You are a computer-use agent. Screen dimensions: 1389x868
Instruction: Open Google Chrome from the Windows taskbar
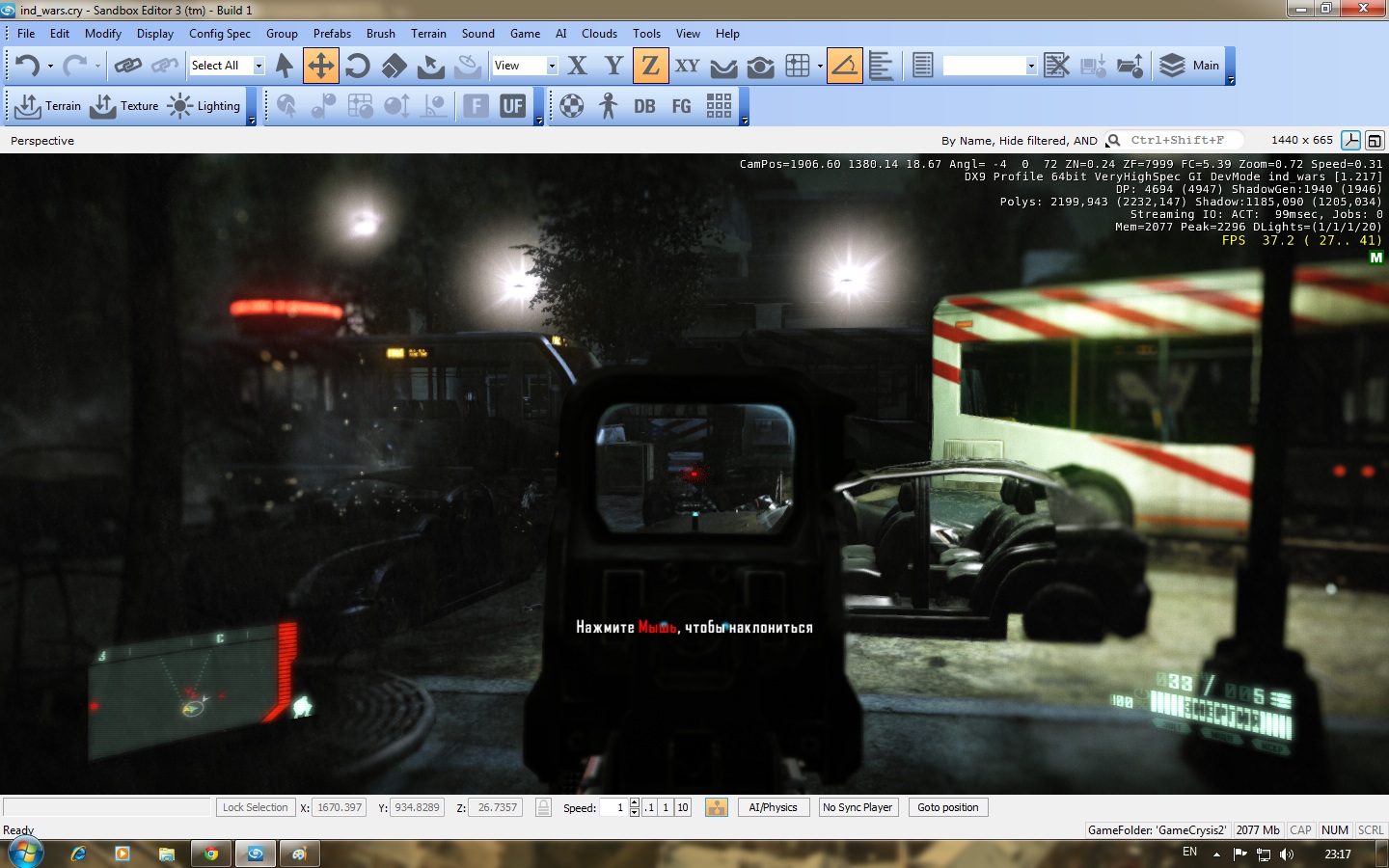(210, 854)
